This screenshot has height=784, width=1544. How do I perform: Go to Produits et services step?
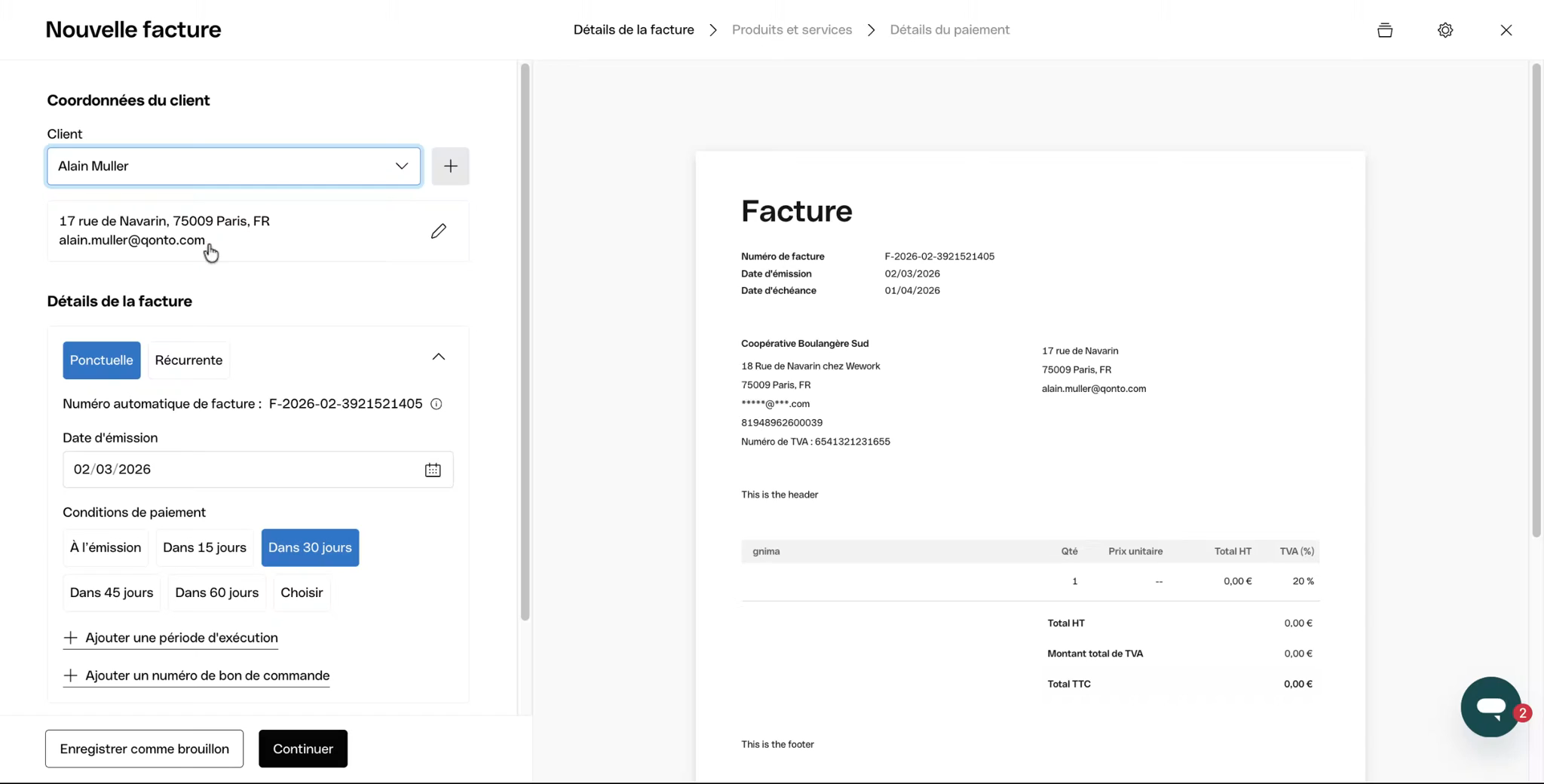(x=792, y=30)
